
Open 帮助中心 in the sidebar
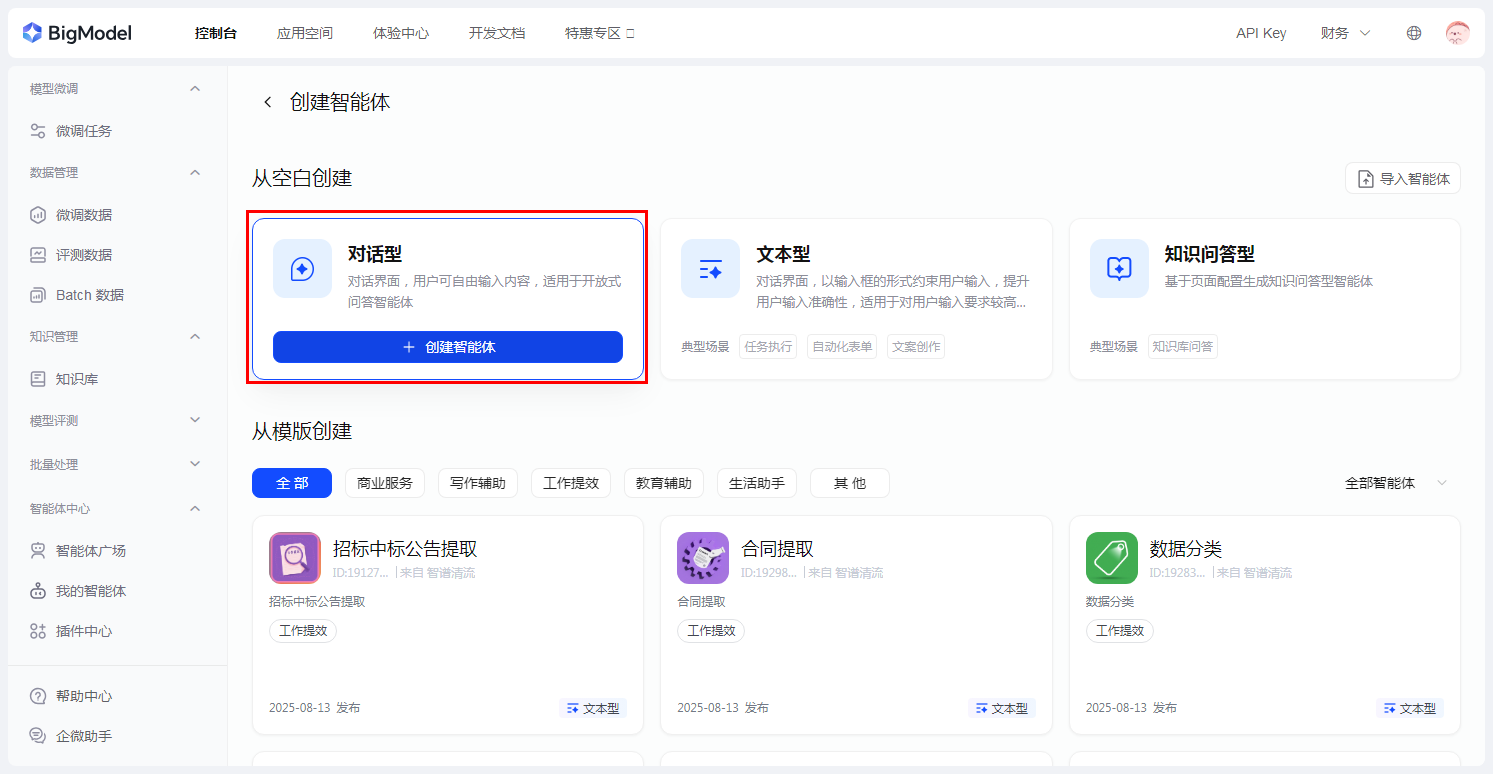83,696
